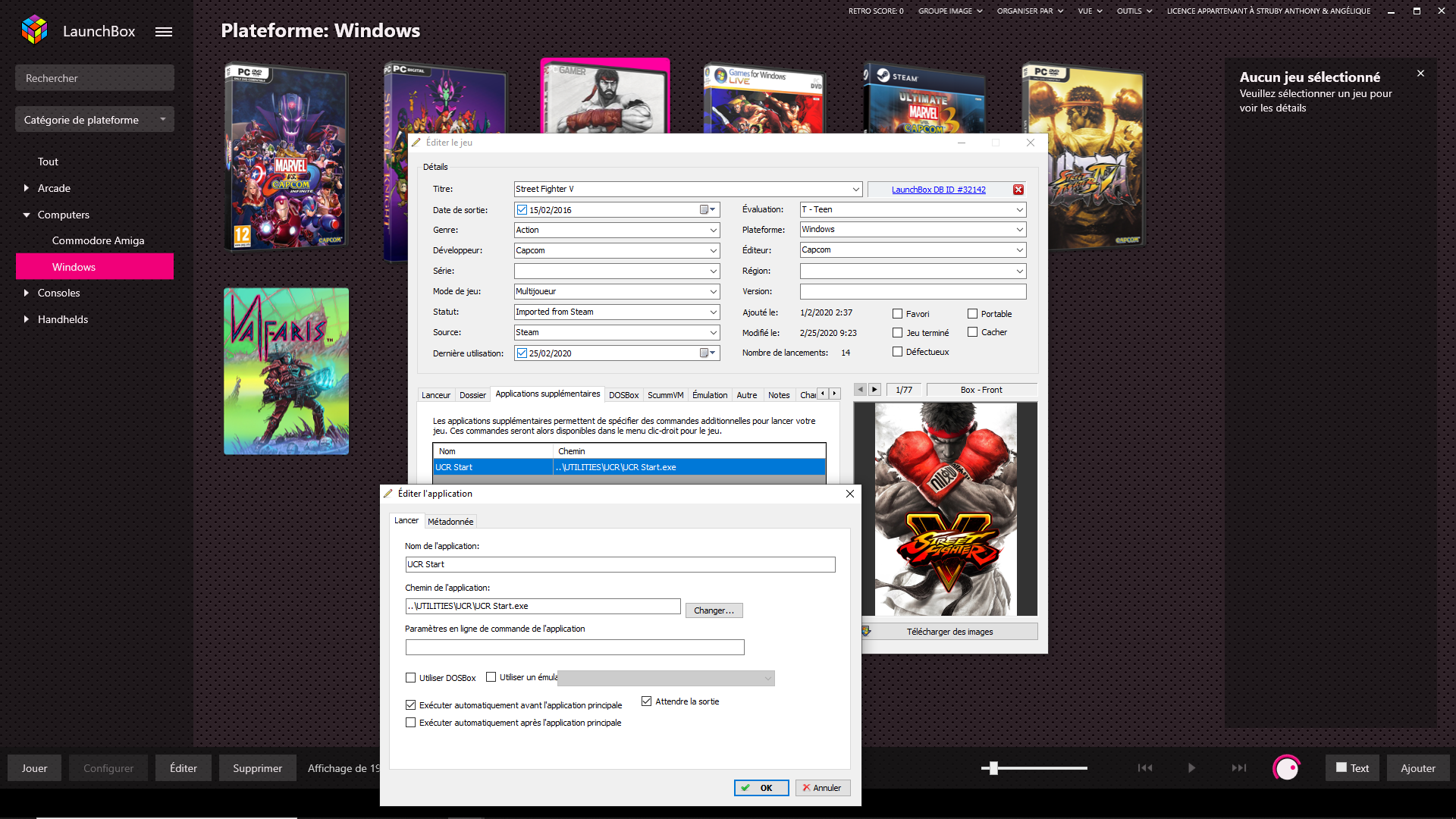Click the pink circular progress icon
The image size is (1456, 819).
tap(1286, 768)
